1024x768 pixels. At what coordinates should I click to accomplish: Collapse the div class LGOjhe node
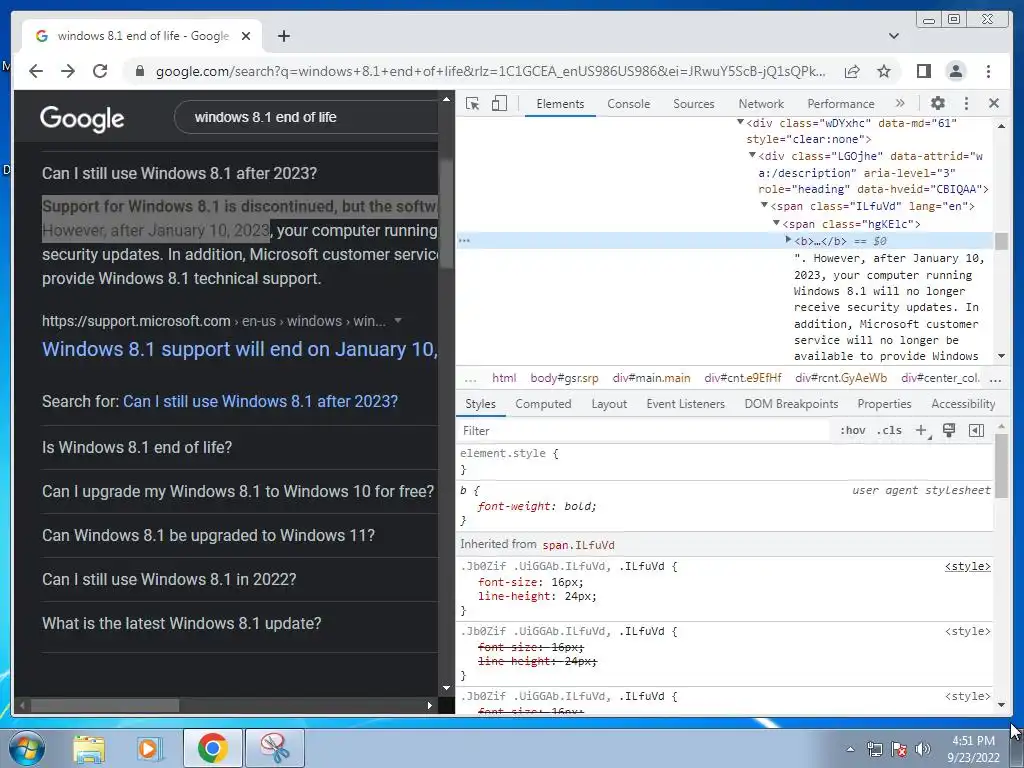coord(752,155)
